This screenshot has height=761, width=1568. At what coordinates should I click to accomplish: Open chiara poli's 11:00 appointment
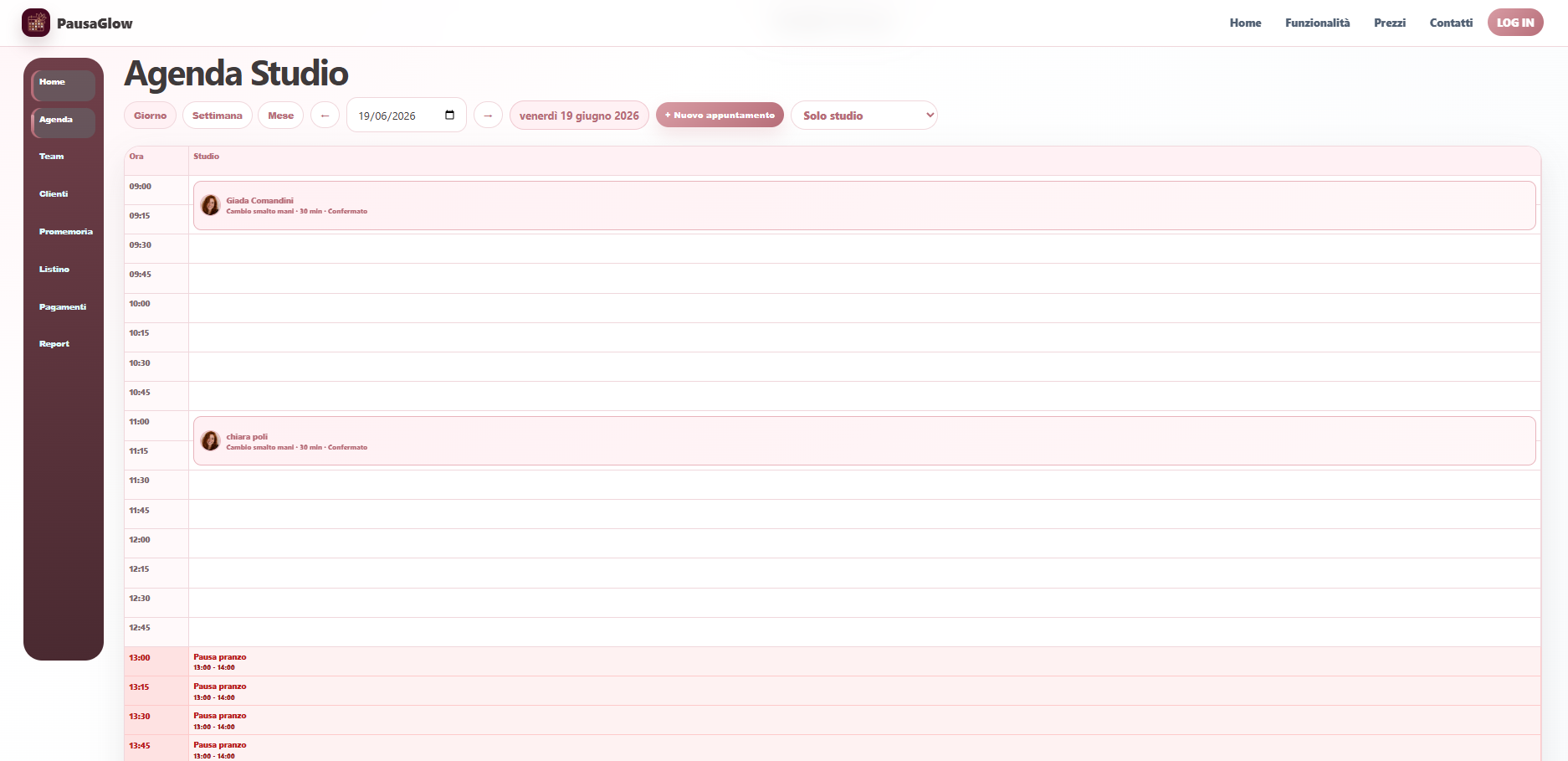864,441
